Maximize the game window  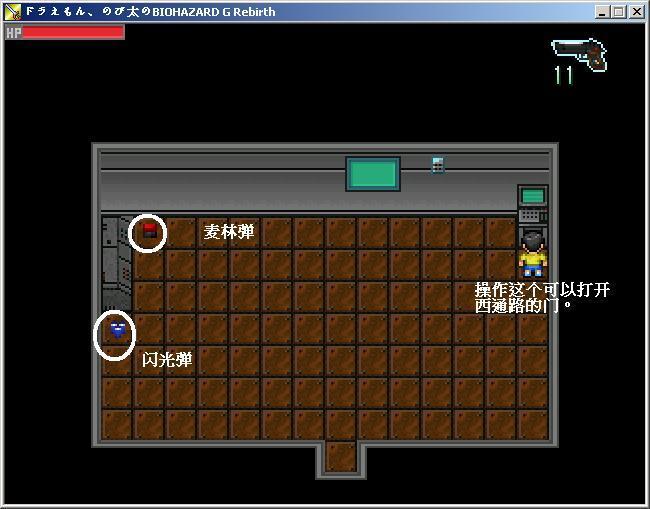coord(618,12)
